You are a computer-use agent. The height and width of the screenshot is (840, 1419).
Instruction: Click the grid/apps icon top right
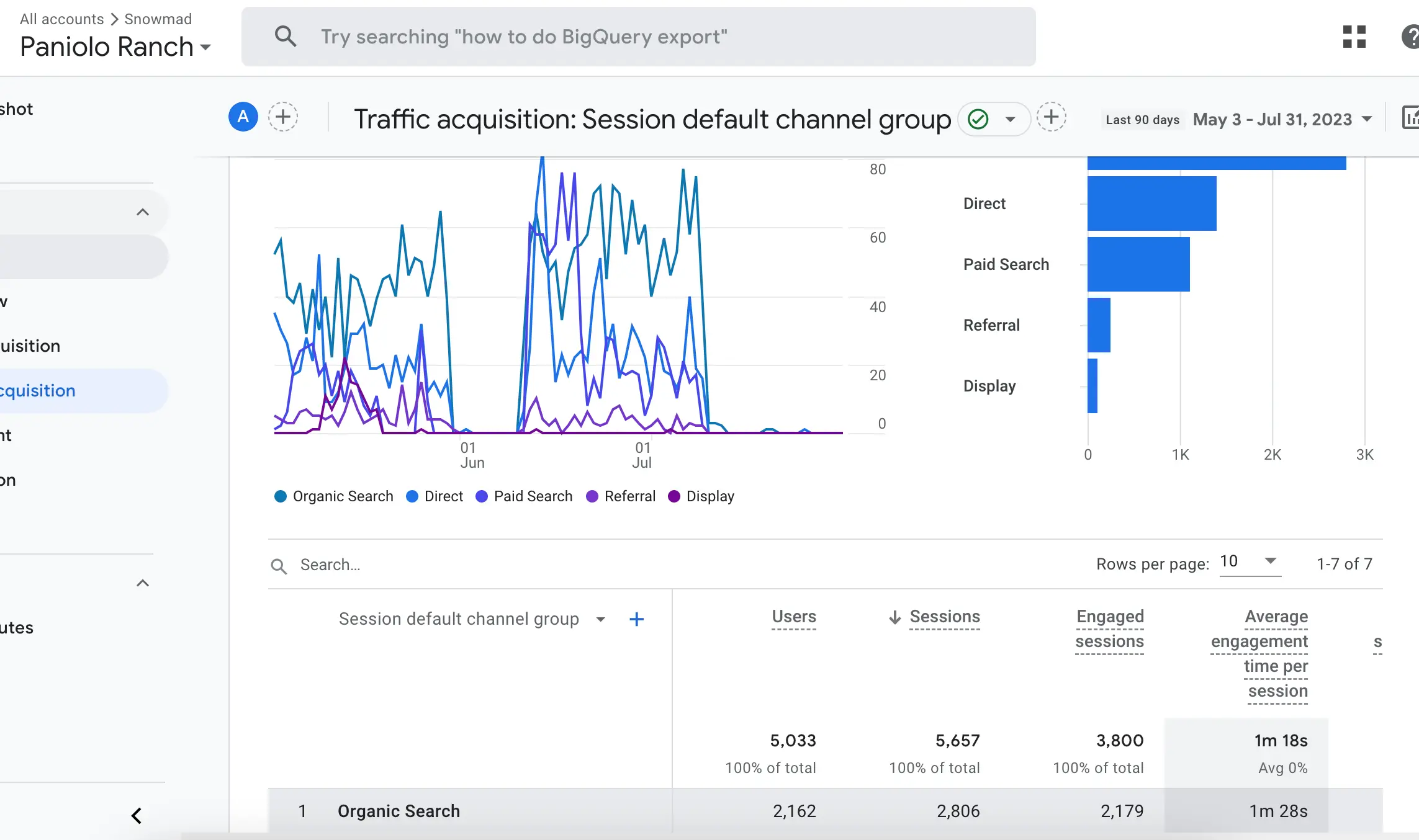[1354, 37]
